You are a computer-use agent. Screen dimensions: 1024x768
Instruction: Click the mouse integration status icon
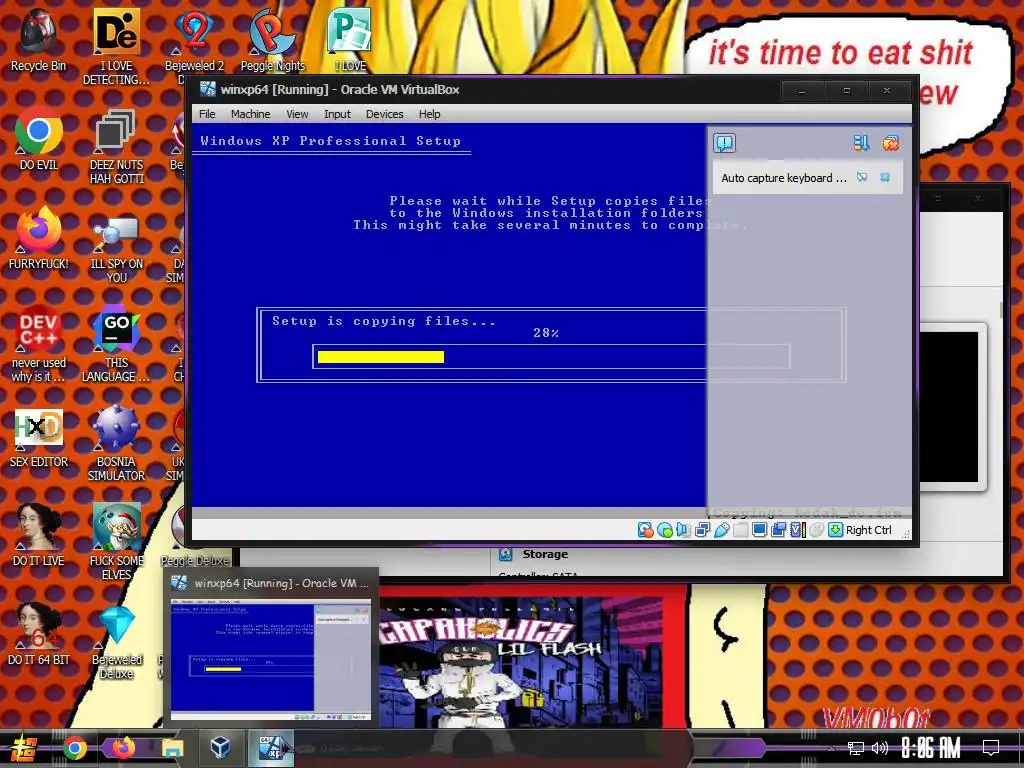(816, 530)
